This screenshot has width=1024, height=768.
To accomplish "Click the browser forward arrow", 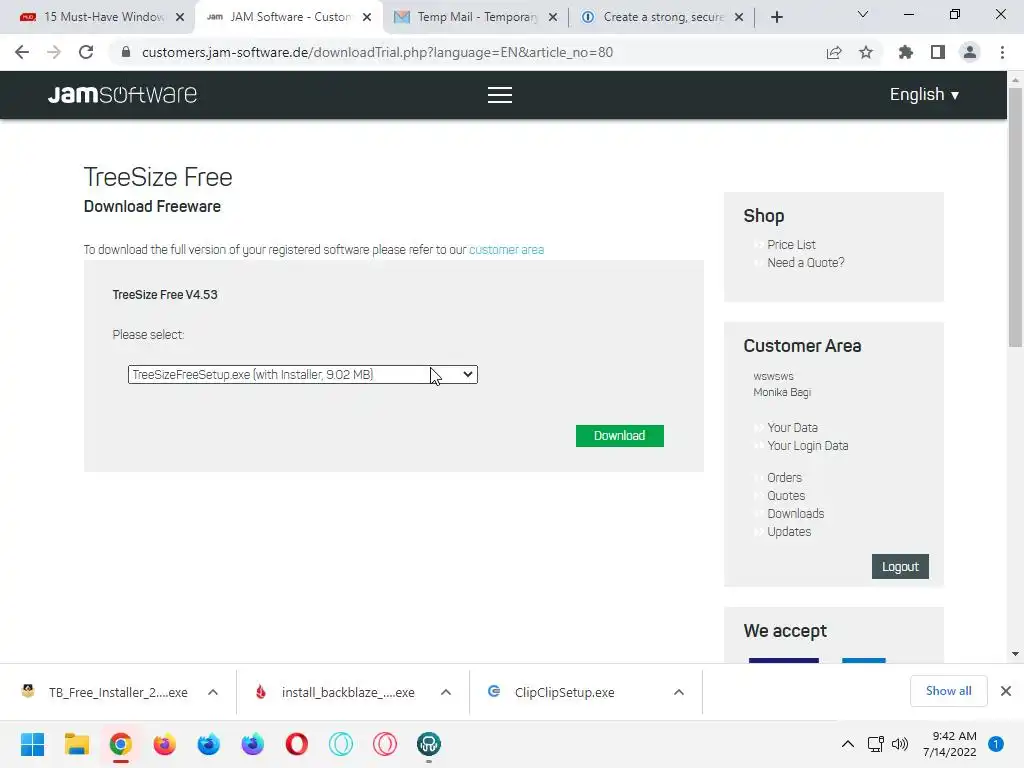I will [x=54, y=52].
